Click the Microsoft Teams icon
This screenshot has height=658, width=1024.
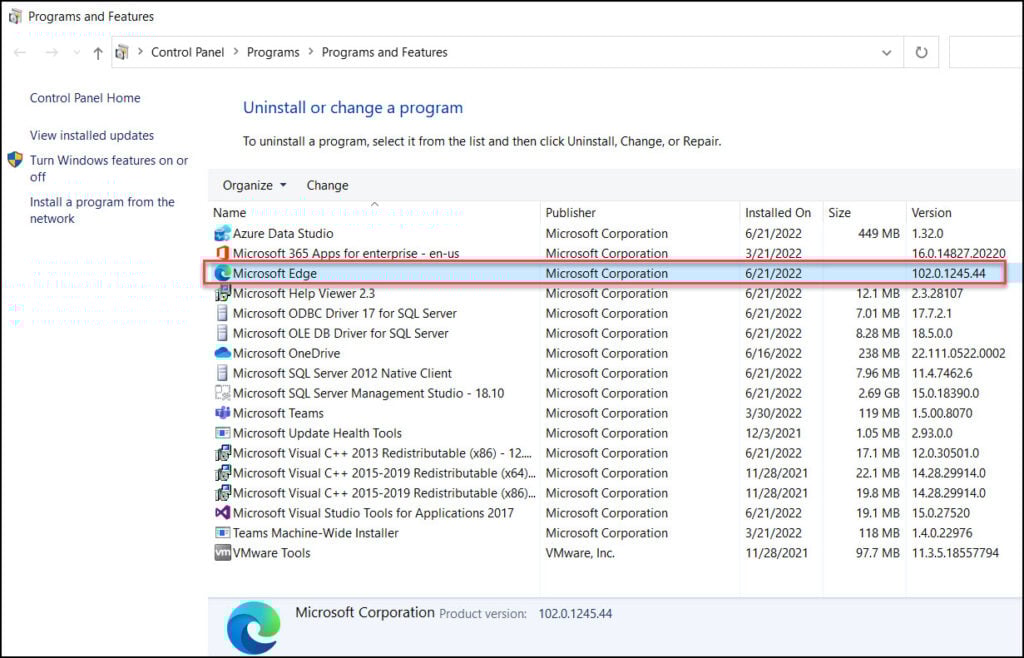point(222,413)
